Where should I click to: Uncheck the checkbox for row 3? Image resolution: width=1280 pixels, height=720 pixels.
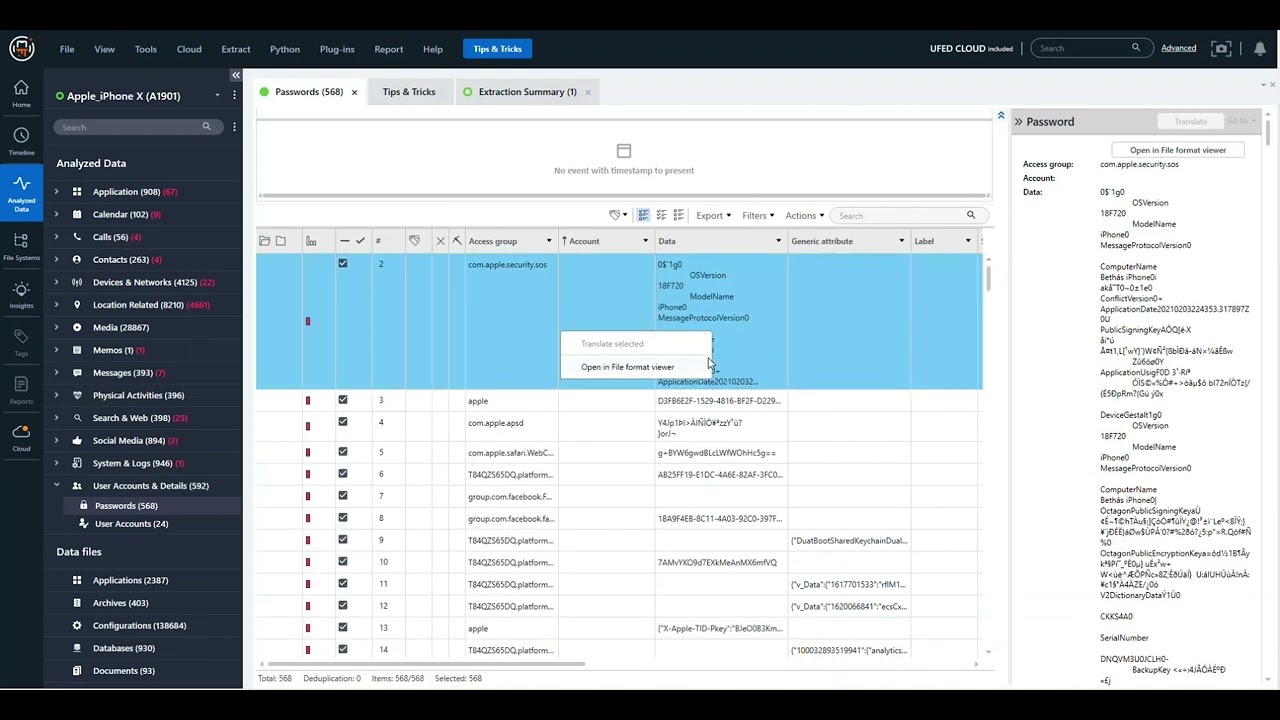(x=343, y=400)
